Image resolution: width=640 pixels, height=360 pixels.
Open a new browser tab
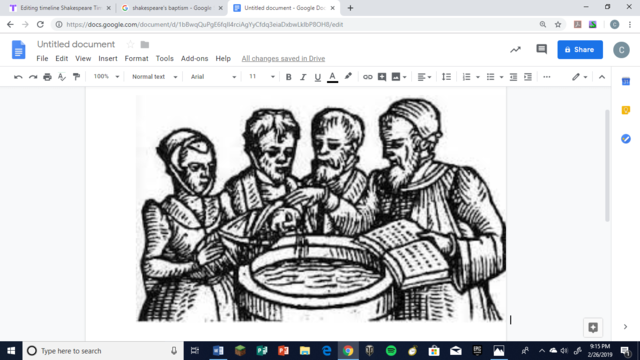coord(350,8)
